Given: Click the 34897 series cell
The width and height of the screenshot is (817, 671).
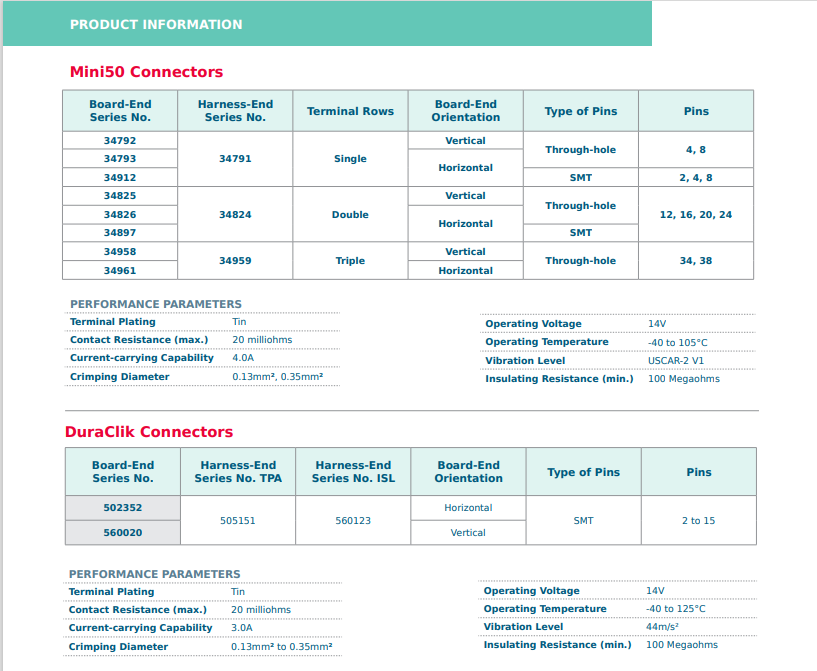Looking at the screenshot, I should (x=120, y=233).
